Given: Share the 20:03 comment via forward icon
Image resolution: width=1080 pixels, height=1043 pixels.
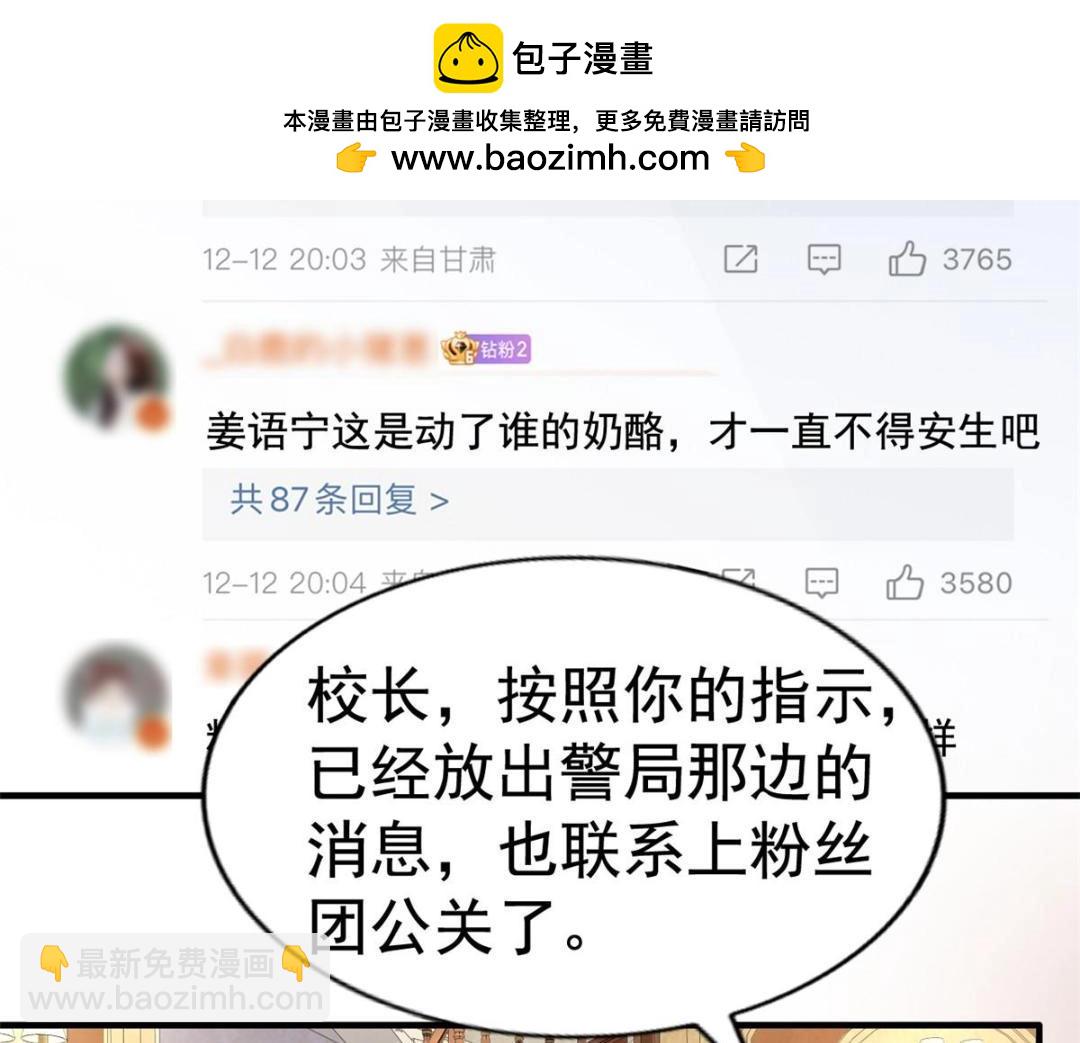Looking at the screenshot, I should click(740, 259).
